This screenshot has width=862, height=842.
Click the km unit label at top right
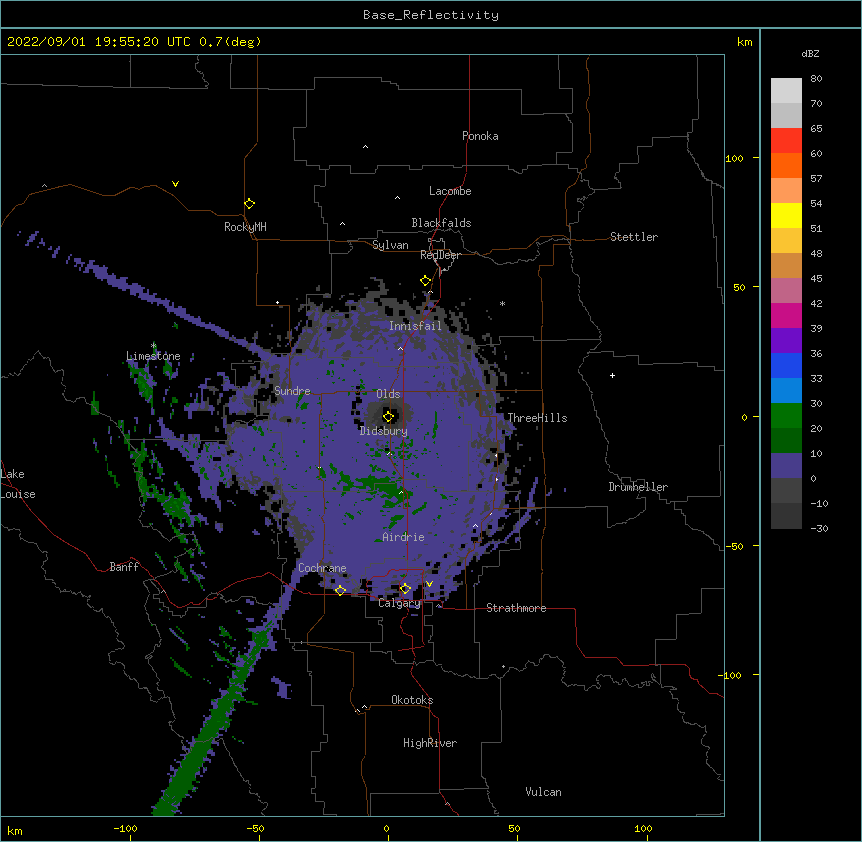745,42
